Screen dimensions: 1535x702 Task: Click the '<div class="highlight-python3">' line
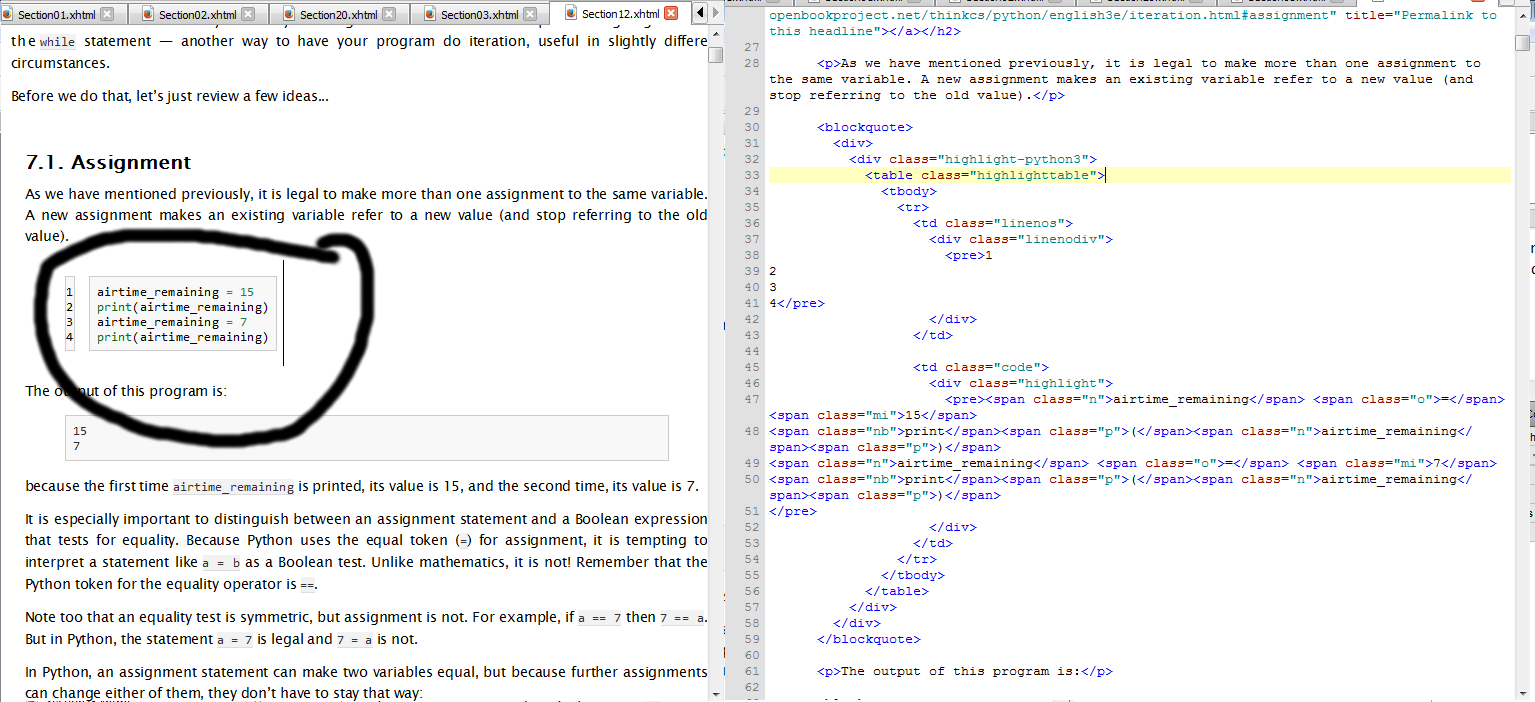click(x=973, y=159)
